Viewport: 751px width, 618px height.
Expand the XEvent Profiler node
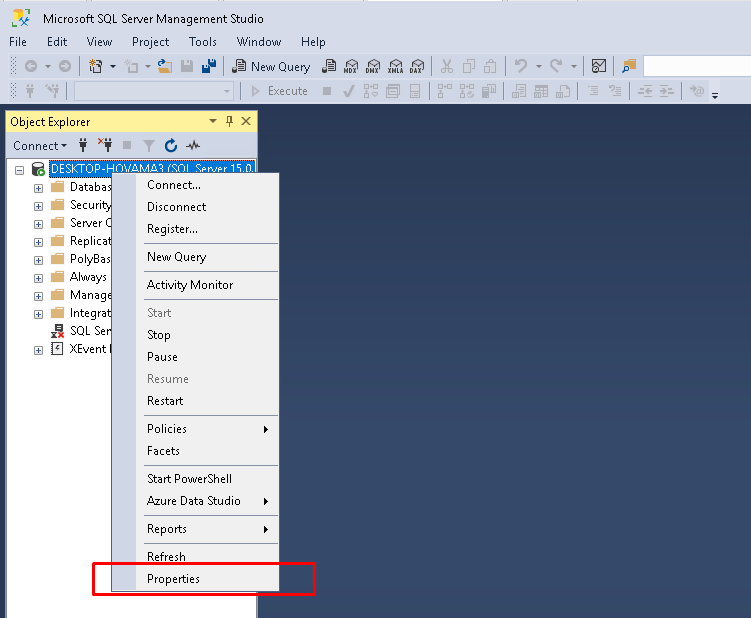click(38, 351)
